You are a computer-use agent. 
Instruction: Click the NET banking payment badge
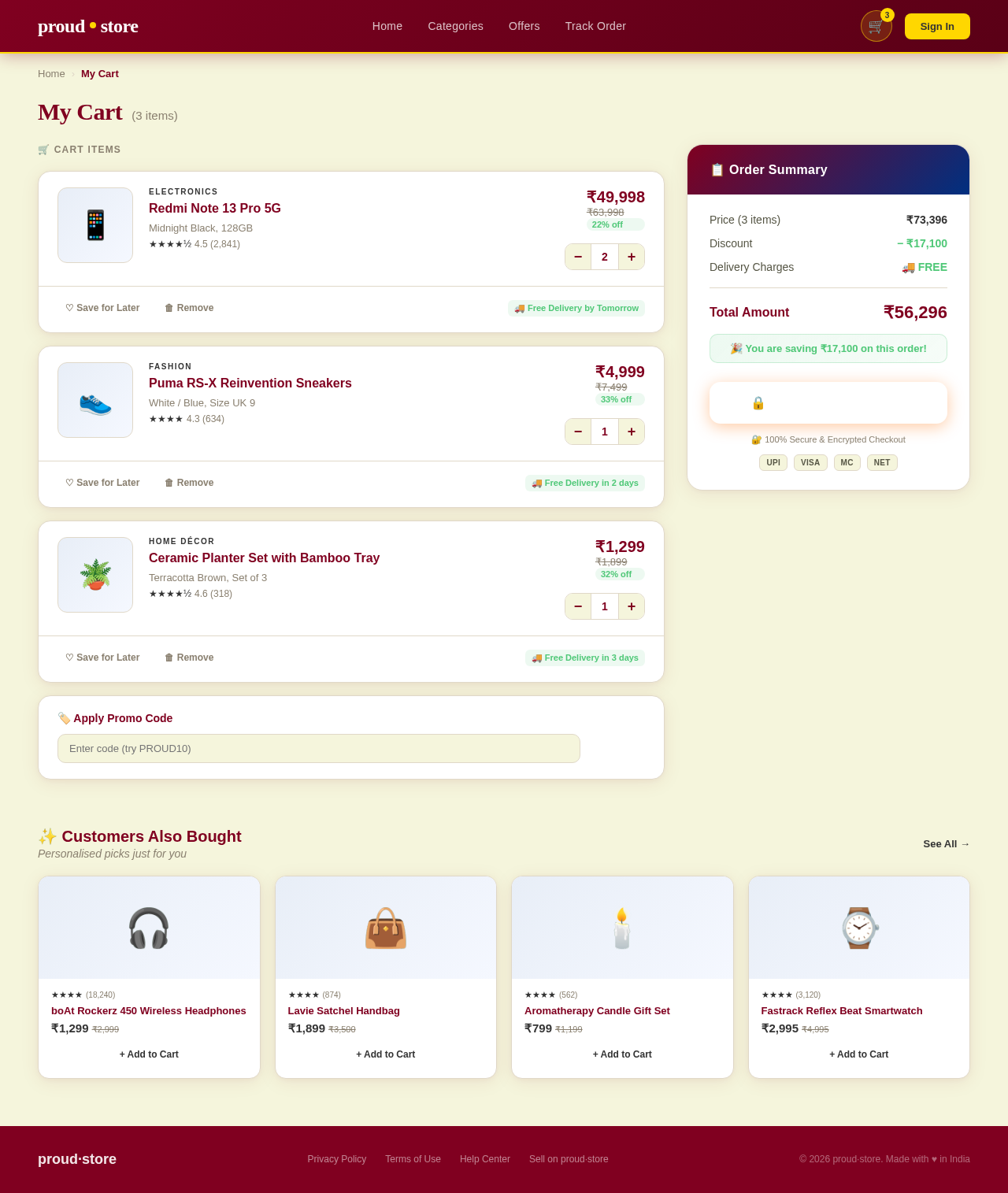click(881, 462)
